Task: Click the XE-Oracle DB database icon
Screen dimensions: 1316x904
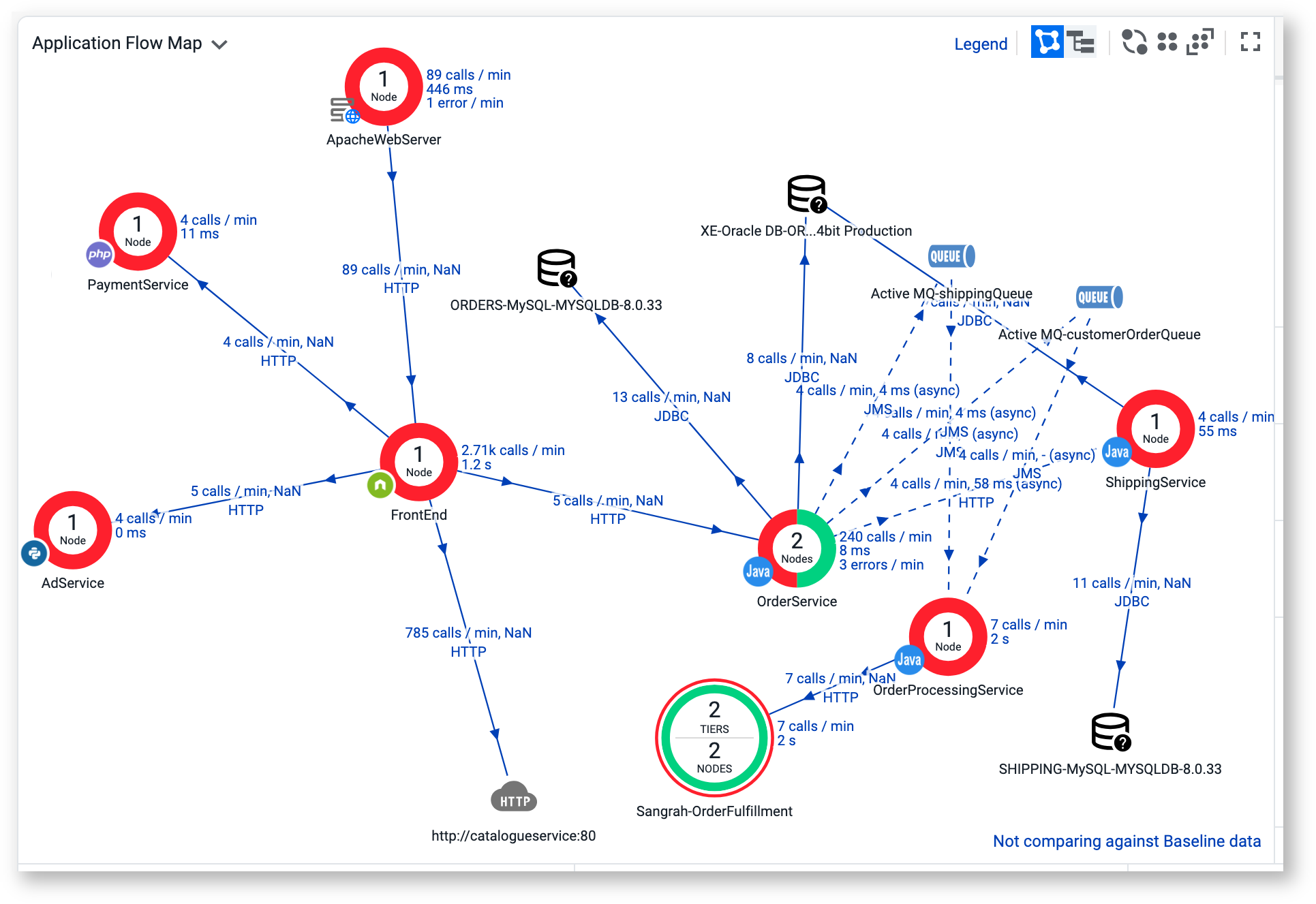Action: coord(807,194)
